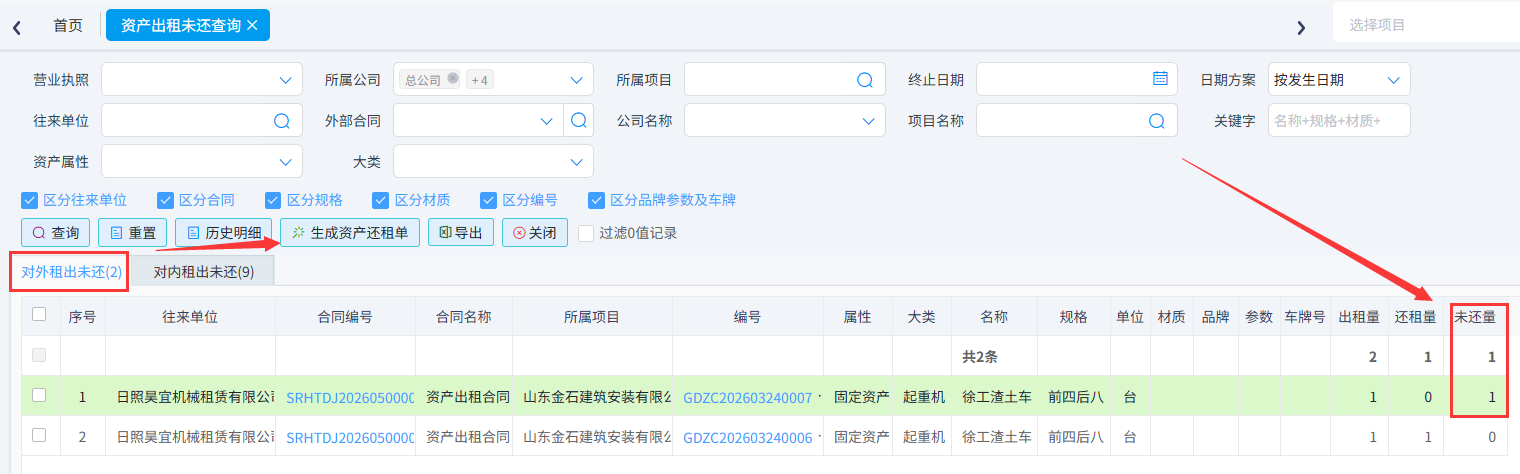The height and width of the screenshot is (474, 1520).
Task: Click the 车牌号 column header
Action: coord(1305,316)
